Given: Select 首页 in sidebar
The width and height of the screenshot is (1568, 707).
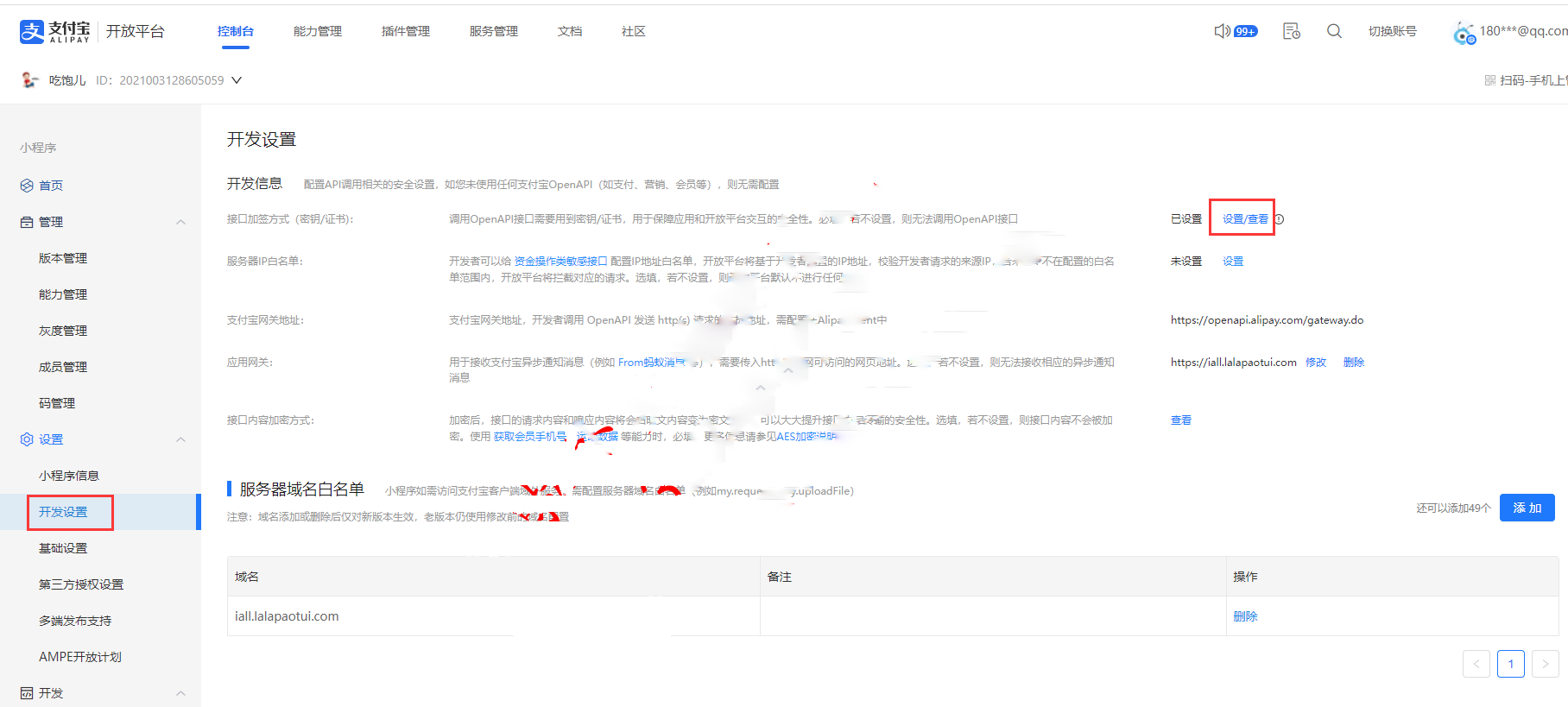Looking at the screenshot, I should 51,186.
